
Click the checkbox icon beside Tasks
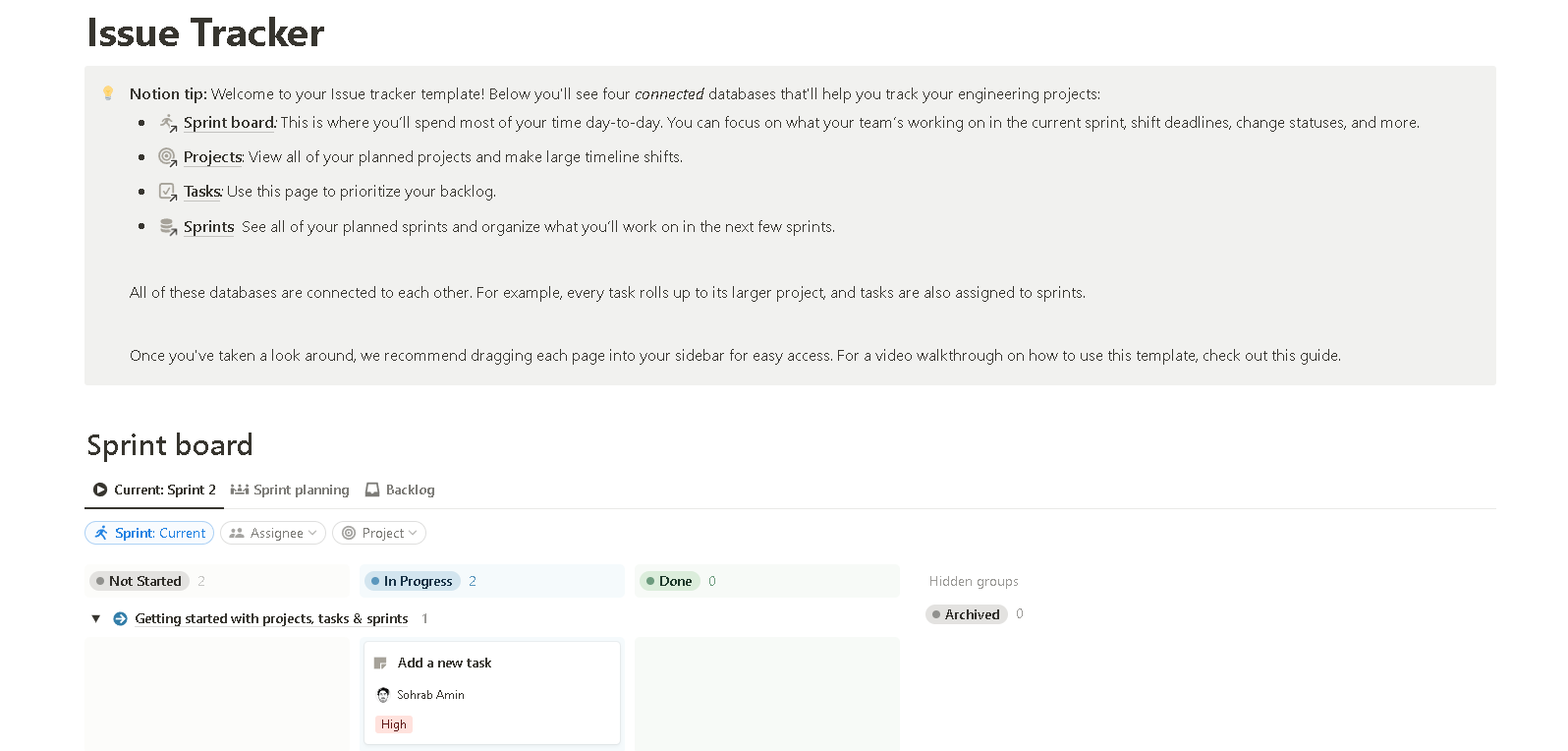coord(167,191)
